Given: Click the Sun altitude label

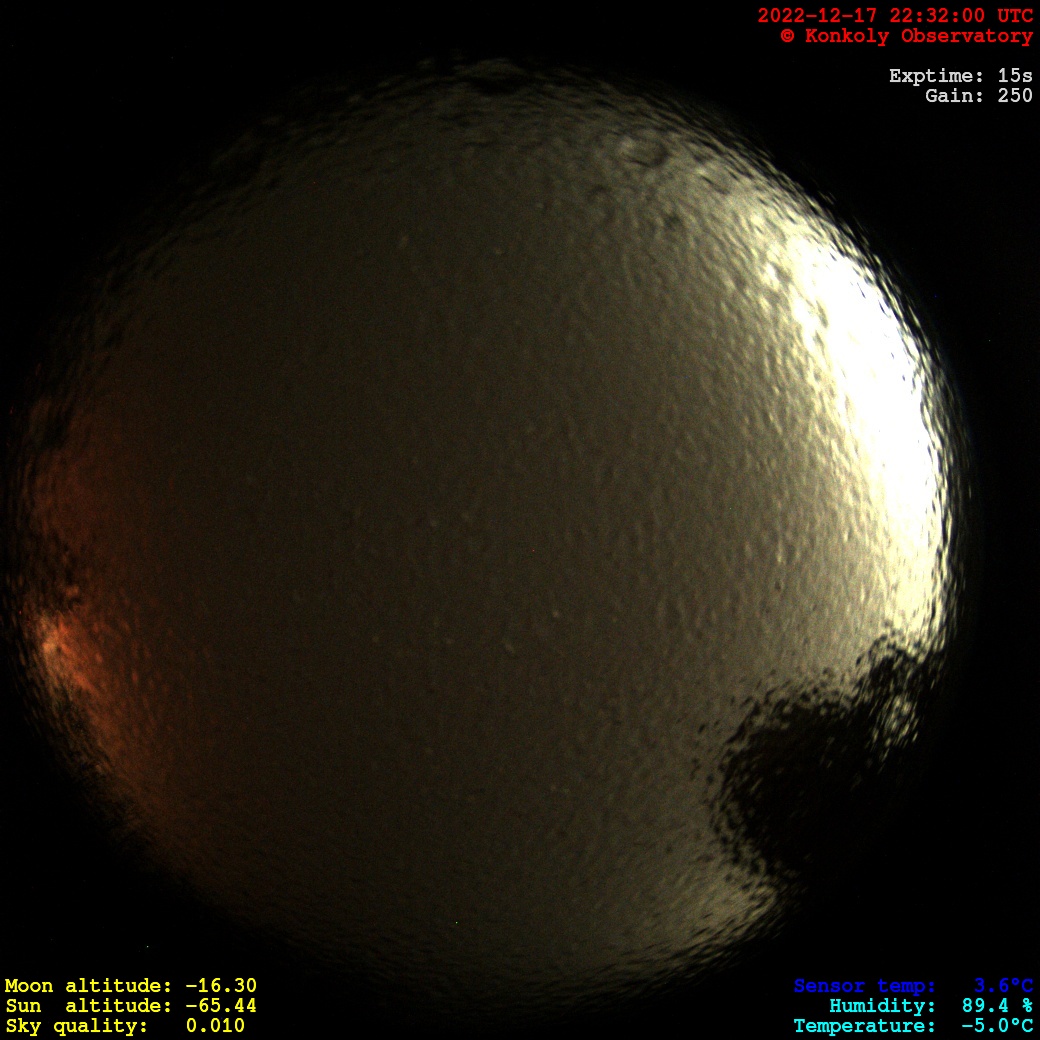Looking at the screenshot, I should 90,1006.
